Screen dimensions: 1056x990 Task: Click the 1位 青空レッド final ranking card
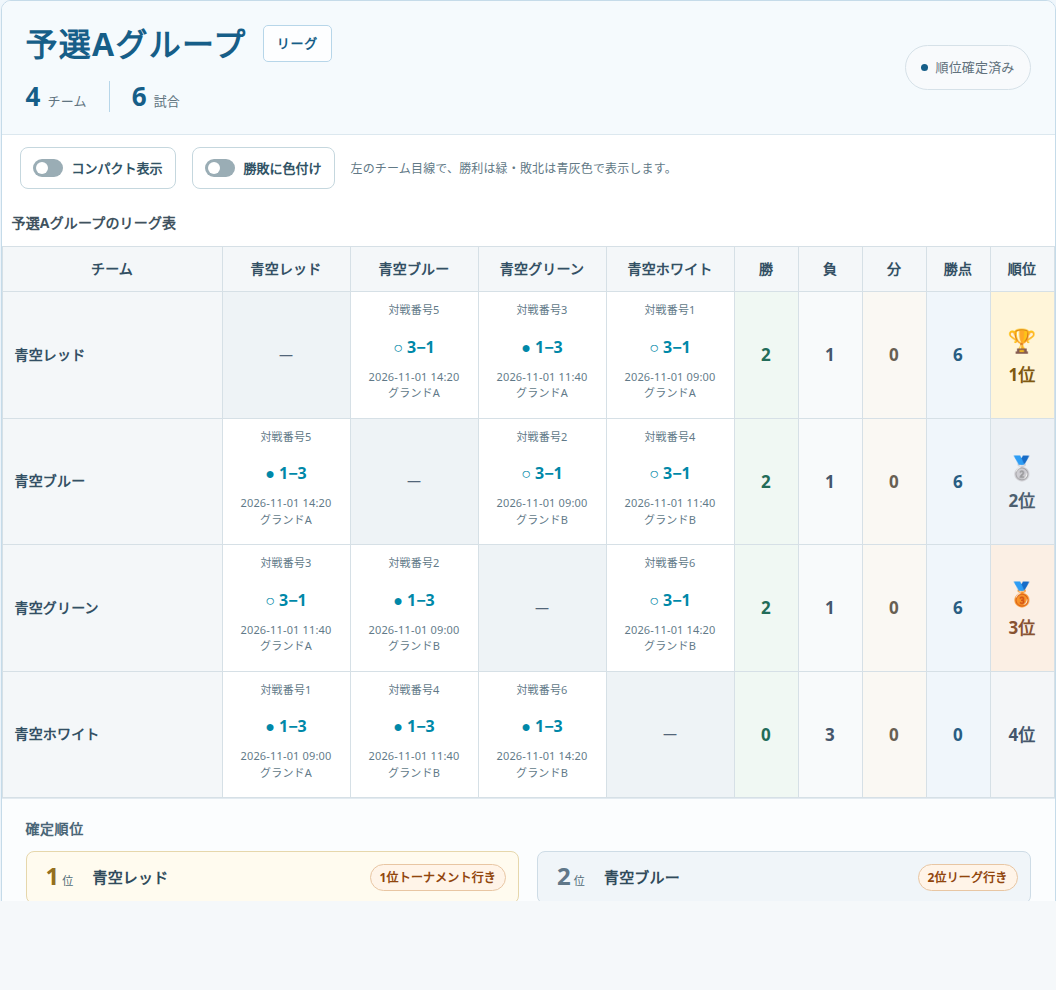[x=272, y=876]
